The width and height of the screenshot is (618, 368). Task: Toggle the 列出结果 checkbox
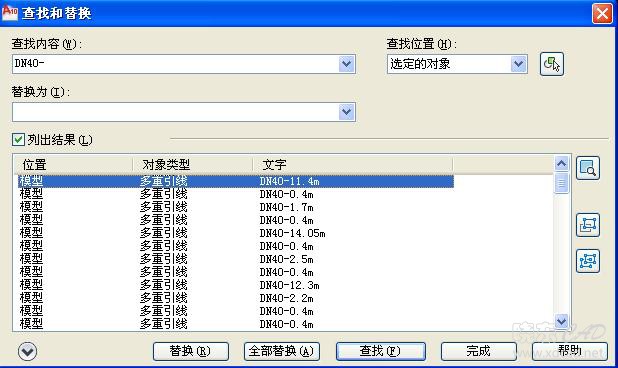coord(18,139)
